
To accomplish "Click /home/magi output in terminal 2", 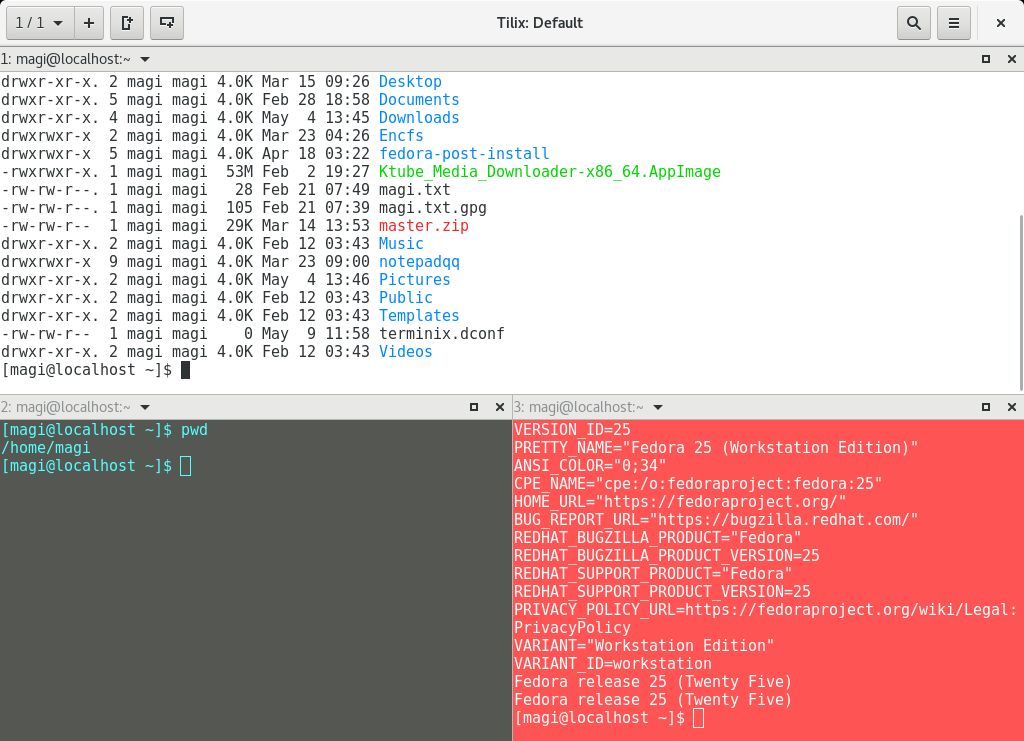I will [46, 448].
